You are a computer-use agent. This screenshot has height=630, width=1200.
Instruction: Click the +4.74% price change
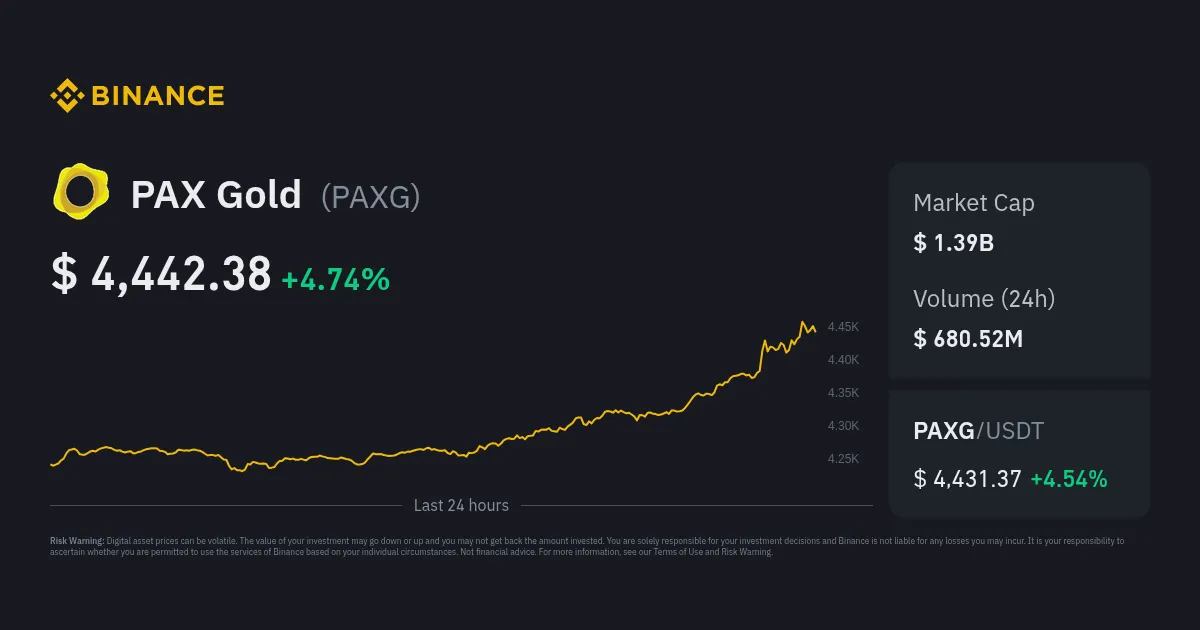335,279
